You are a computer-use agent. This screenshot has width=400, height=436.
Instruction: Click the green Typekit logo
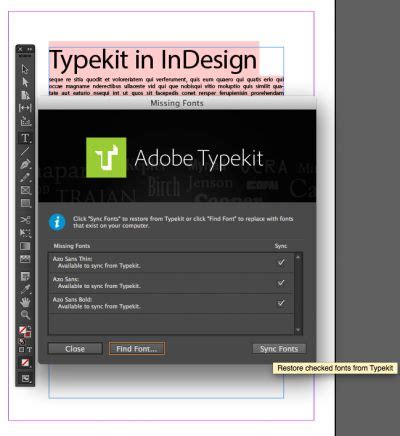click(x=106, y=158)
